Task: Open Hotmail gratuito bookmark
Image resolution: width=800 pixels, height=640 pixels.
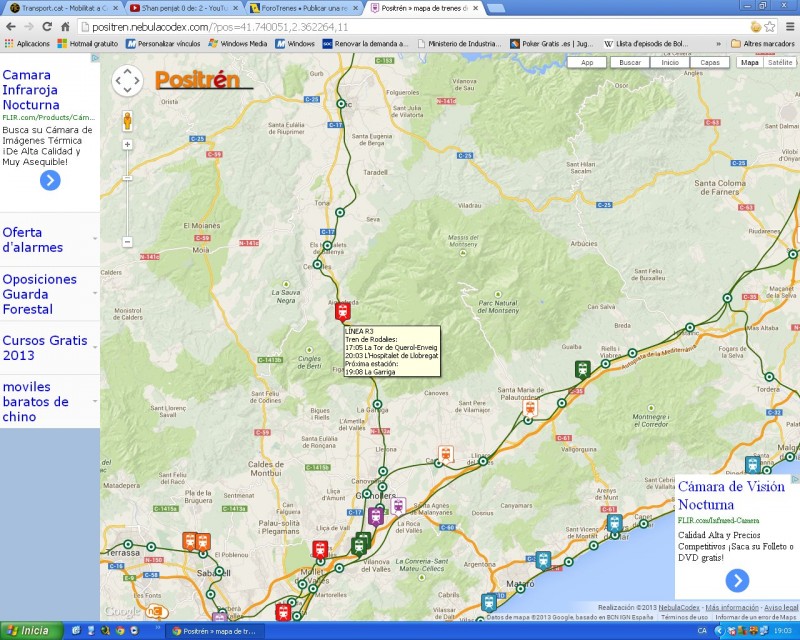Action: click(x=88, y=44)
